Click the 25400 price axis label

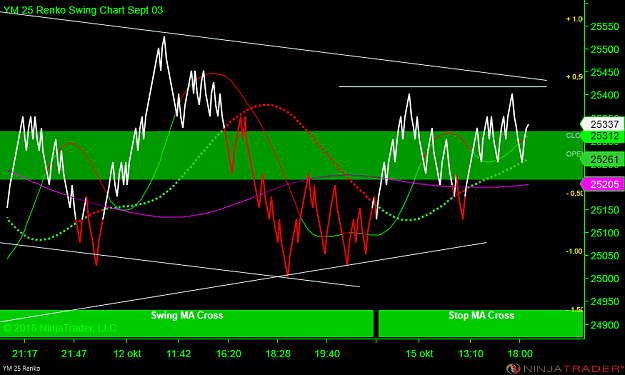tap(605, 96)
